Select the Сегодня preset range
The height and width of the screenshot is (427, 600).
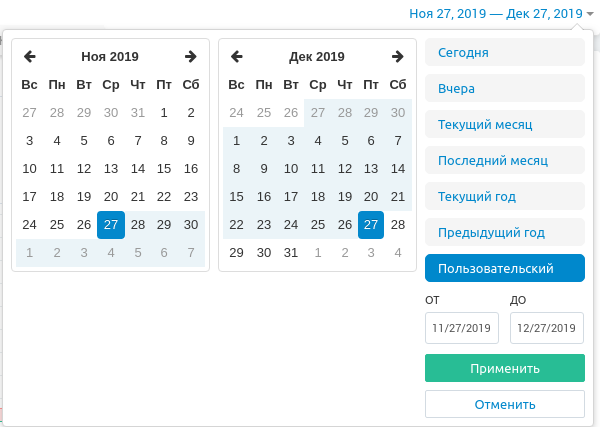click(x=504, y=53)
